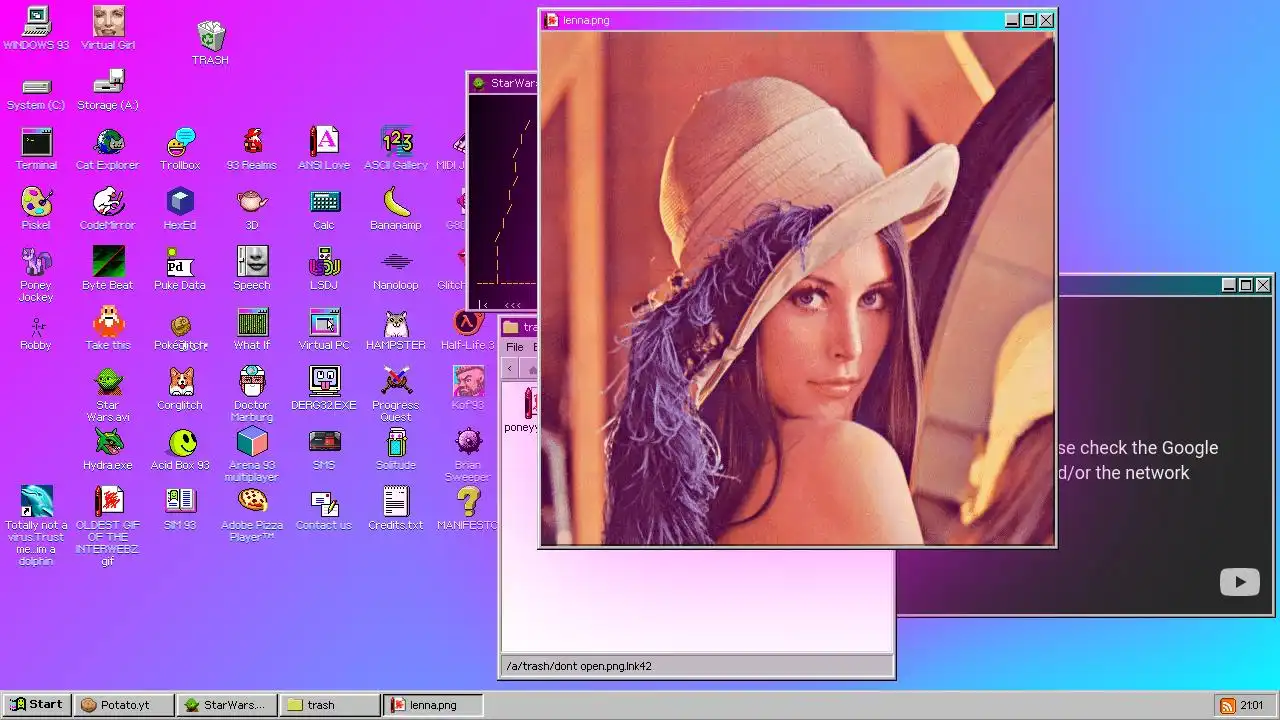Image resolution: width=1280 pixels, height=720 pixels.
Task: Open the Corglitch icon
Action: pos(180,388)
